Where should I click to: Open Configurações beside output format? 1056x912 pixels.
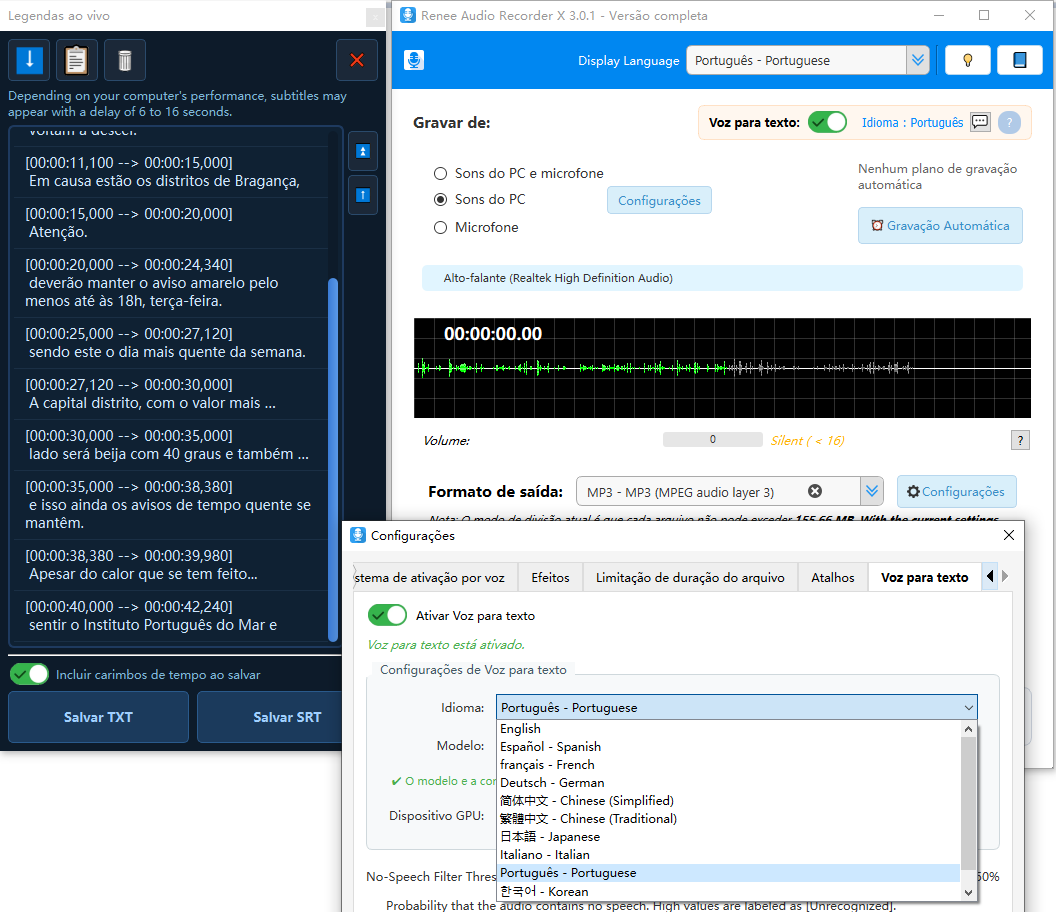tap(956, 491)
